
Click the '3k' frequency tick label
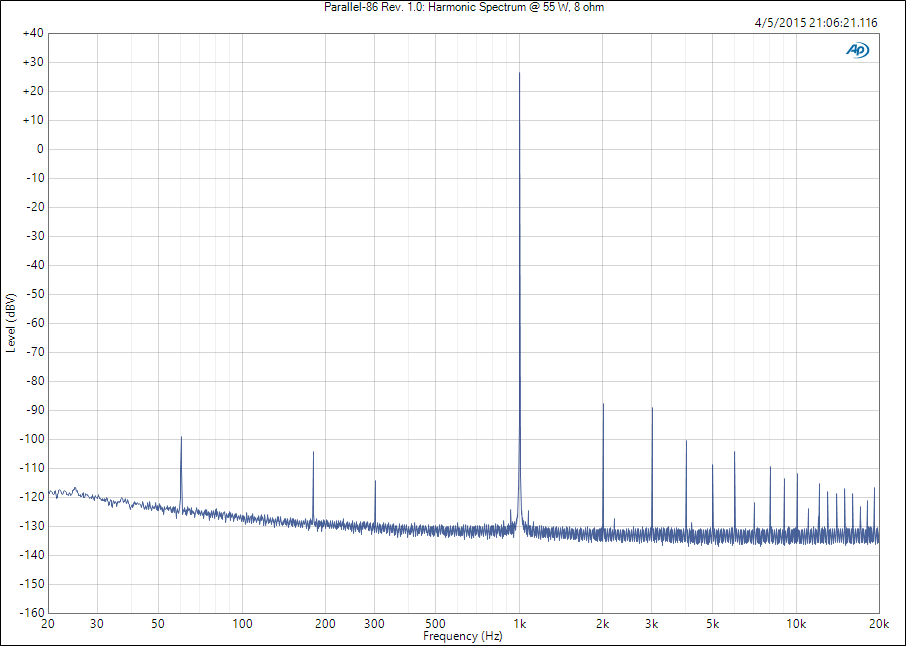652,624
